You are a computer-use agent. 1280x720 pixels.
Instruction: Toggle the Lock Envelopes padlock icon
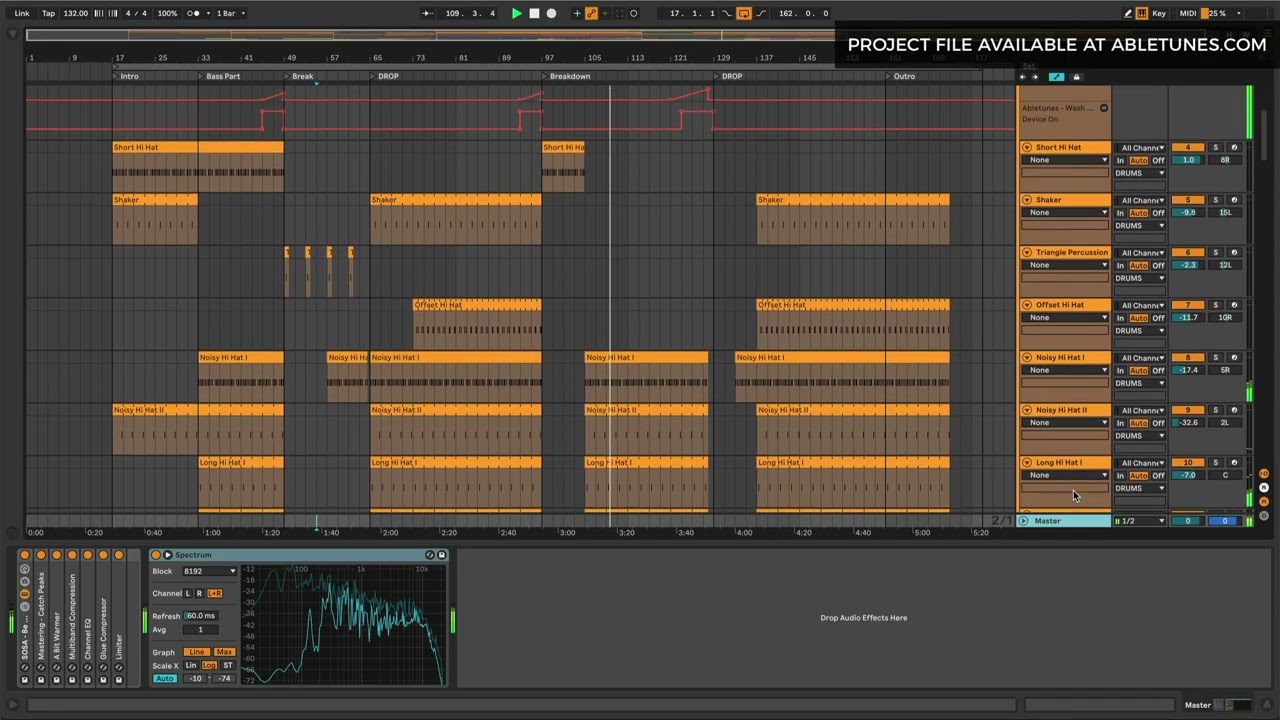1076,77
